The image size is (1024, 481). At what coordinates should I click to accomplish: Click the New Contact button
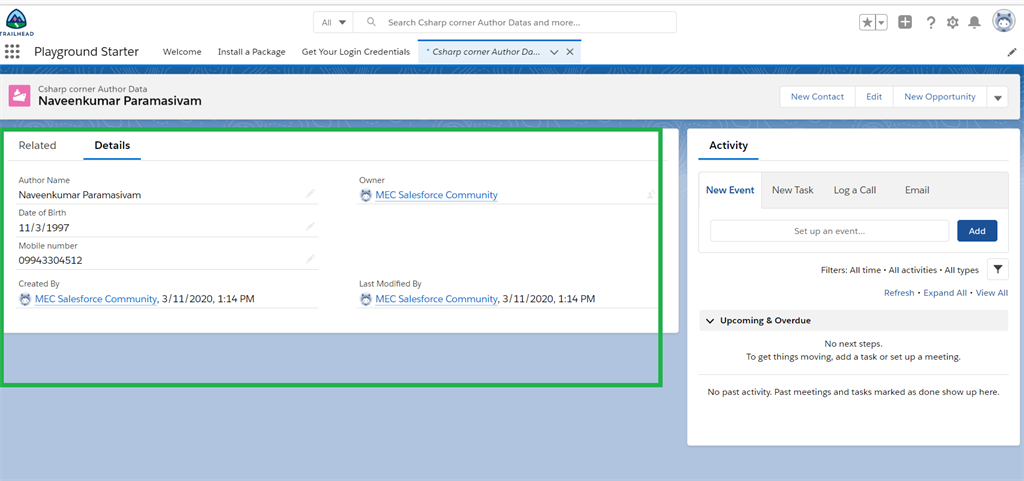(x=818, y=97)
